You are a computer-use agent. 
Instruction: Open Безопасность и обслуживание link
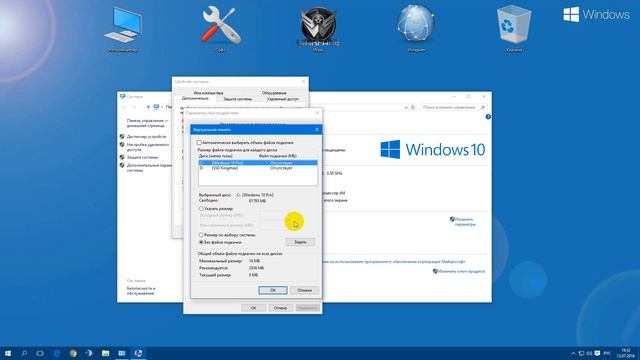point(141,291)
